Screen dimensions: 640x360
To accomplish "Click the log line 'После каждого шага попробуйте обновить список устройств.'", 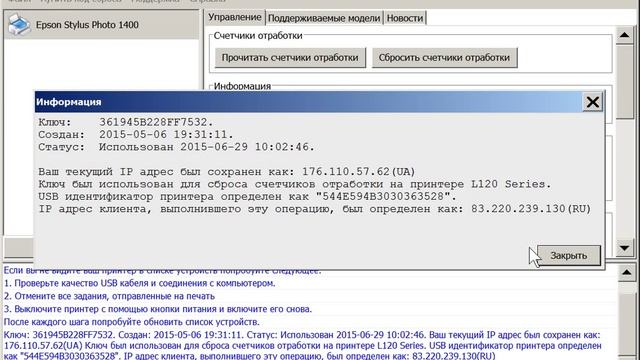I will (131, 322).
